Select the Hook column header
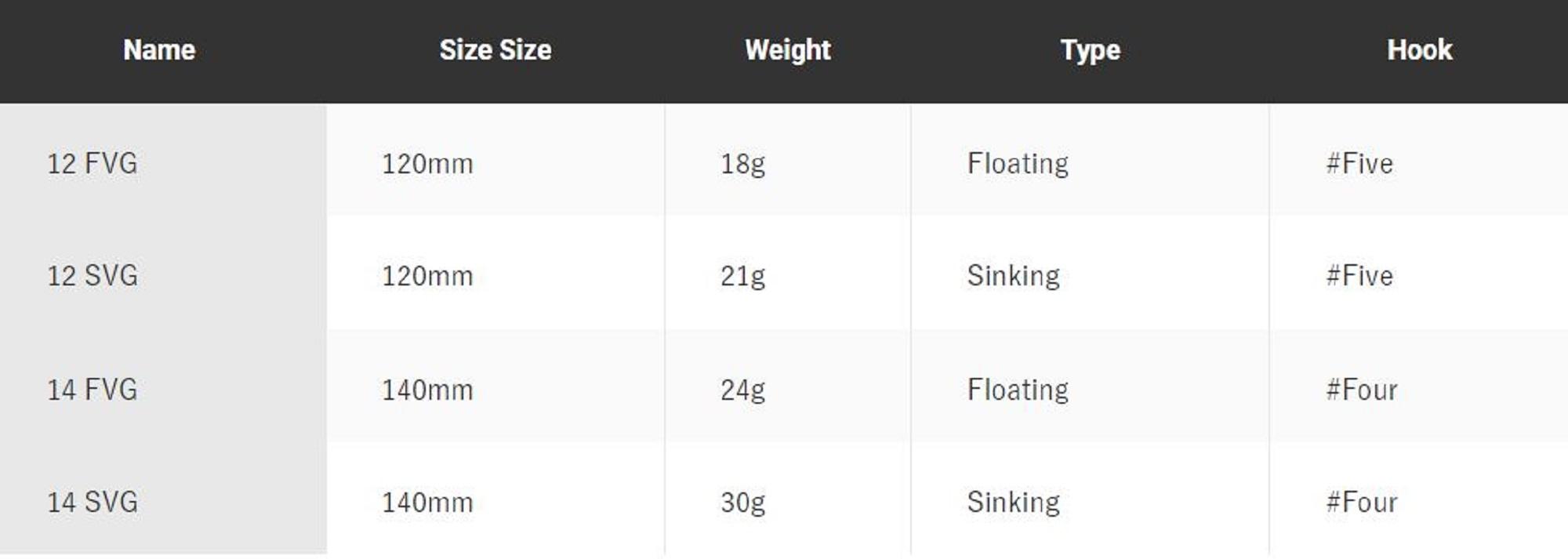 1419,50
